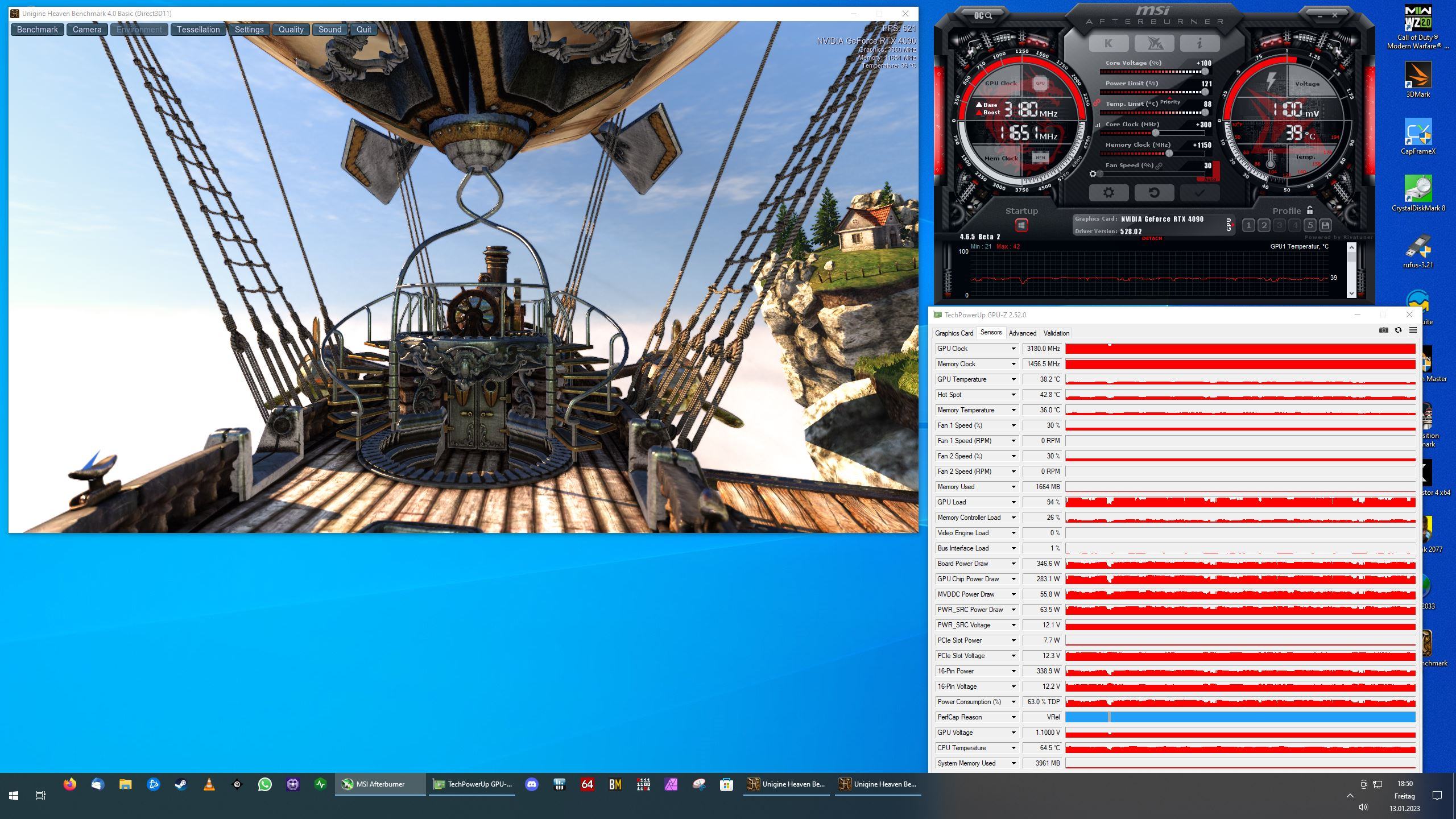Viewport: 1456px width, 819px height.
Task: Open fan speed user-defined gear icon
Action: coord(1093,174)
